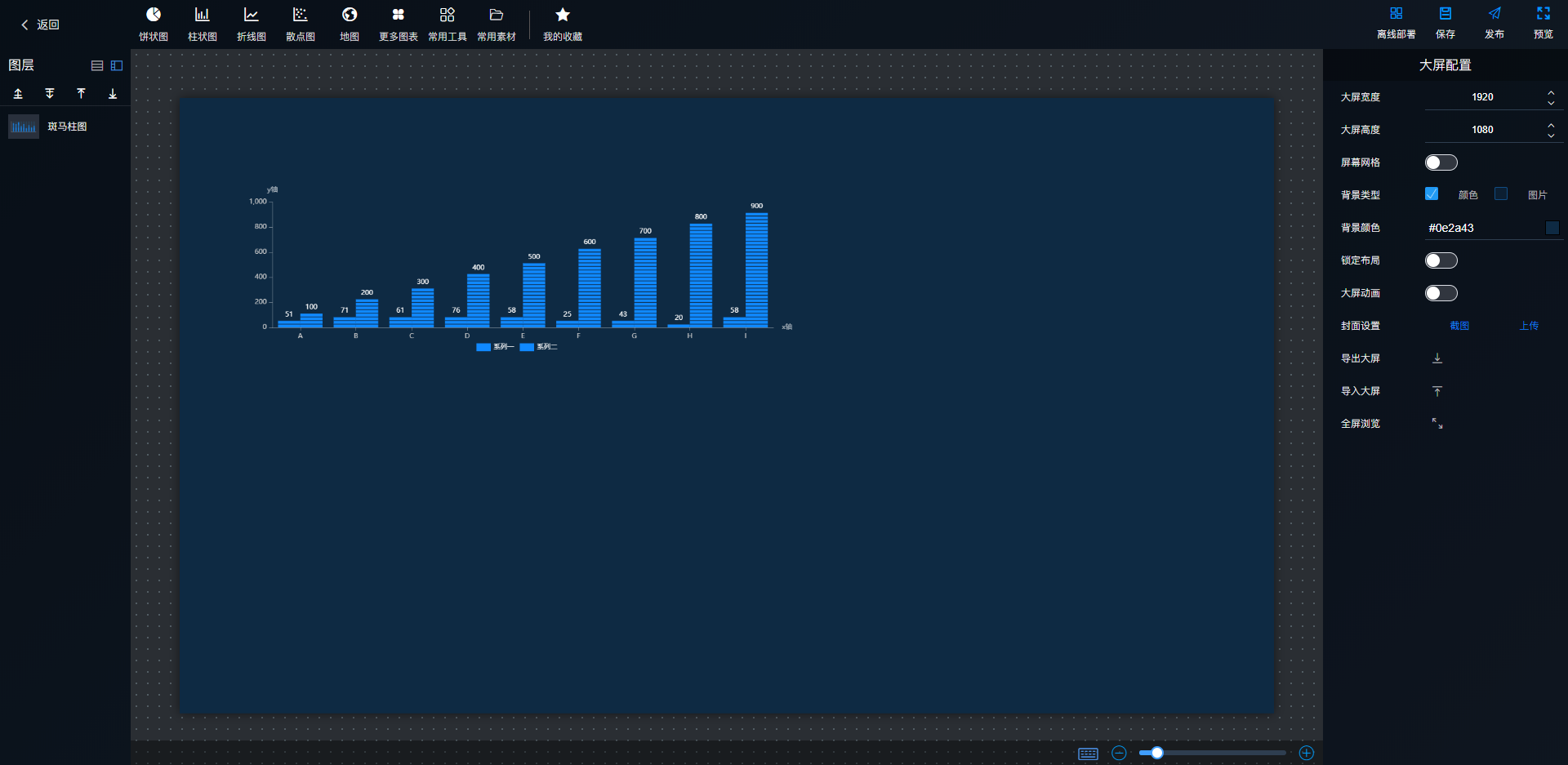Decrease 大屏高度 with down arrow
Screen dimensions: 1568x765
(1551, 136)
